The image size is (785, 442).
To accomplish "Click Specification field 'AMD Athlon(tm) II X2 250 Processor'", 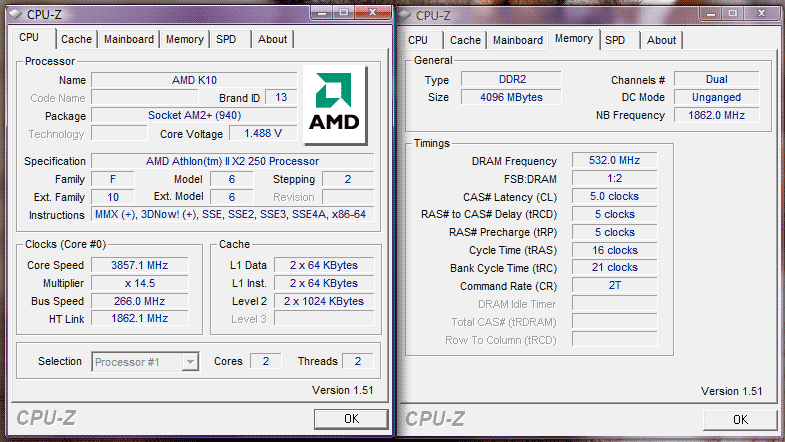I will pos(233,161).
